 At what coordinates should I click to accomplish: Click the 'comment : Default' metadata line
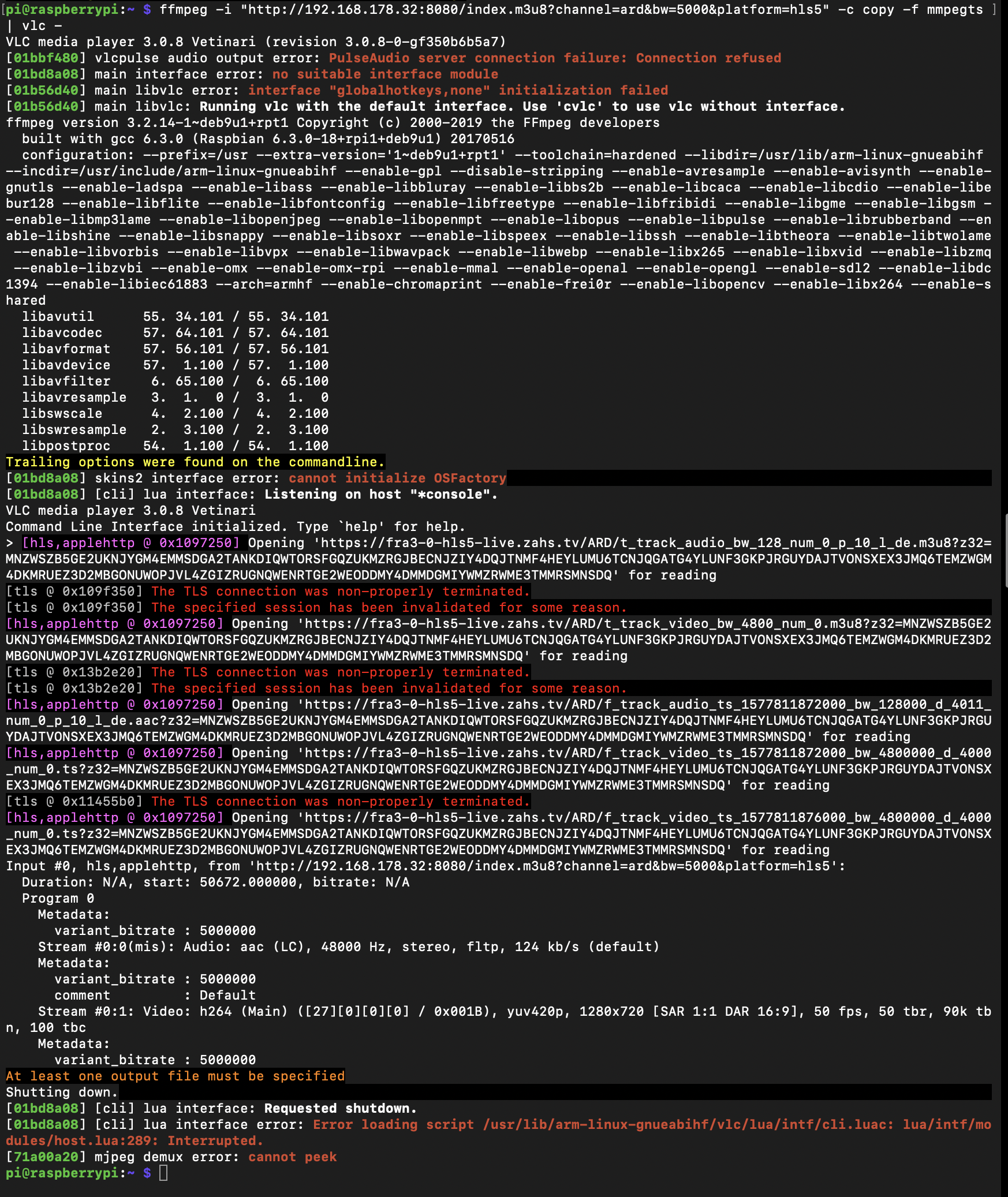click(155, 995)
